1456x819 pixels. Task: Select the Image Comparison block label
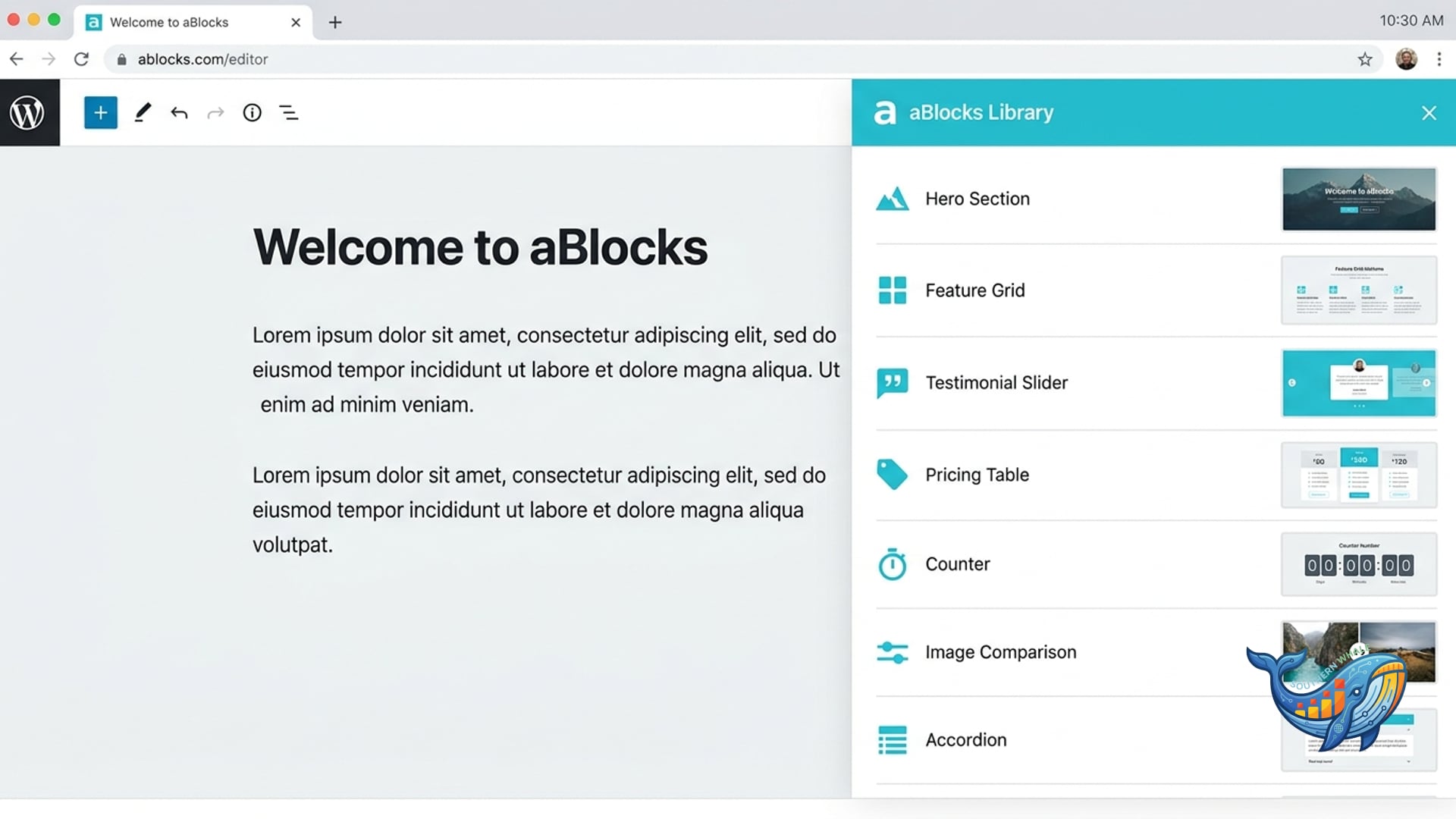pyautogui.click(x=1000, y=652)
